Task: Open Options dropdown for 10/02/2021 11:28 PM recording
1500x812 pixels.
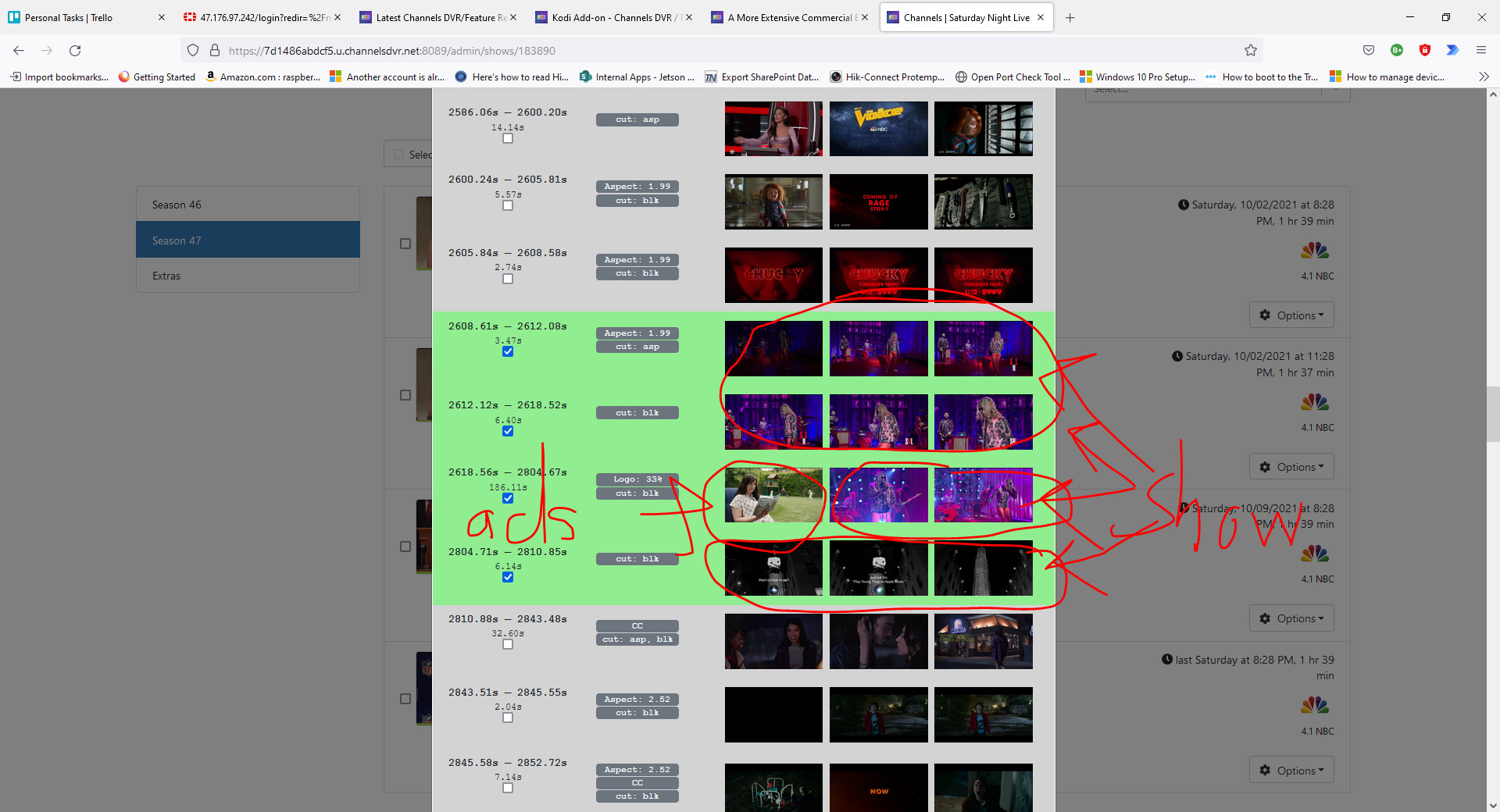Action: pyautogui.click(x=1291, y=467)
